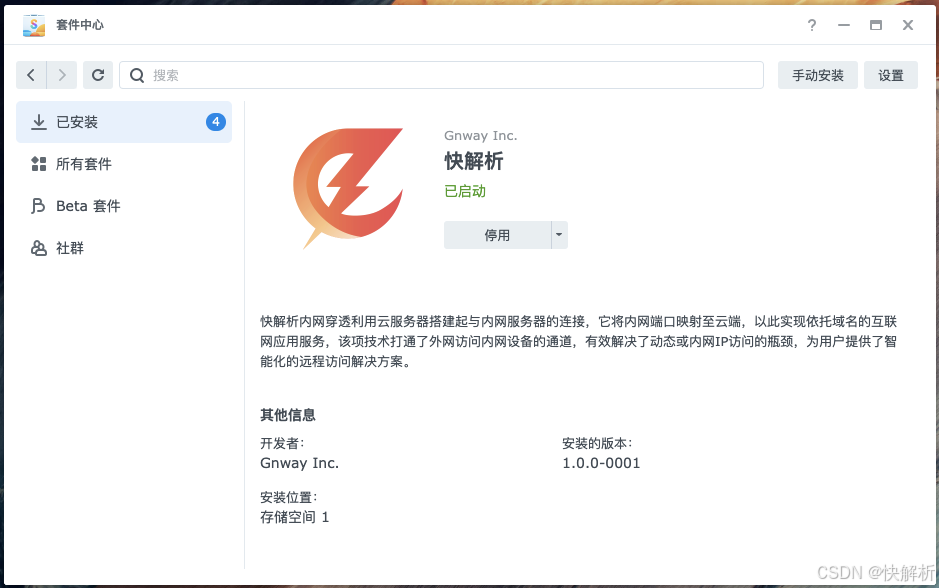939x588 pixels.
Task: Select the 已安装 download icon in sidebar
Action: tap(38, 121)
